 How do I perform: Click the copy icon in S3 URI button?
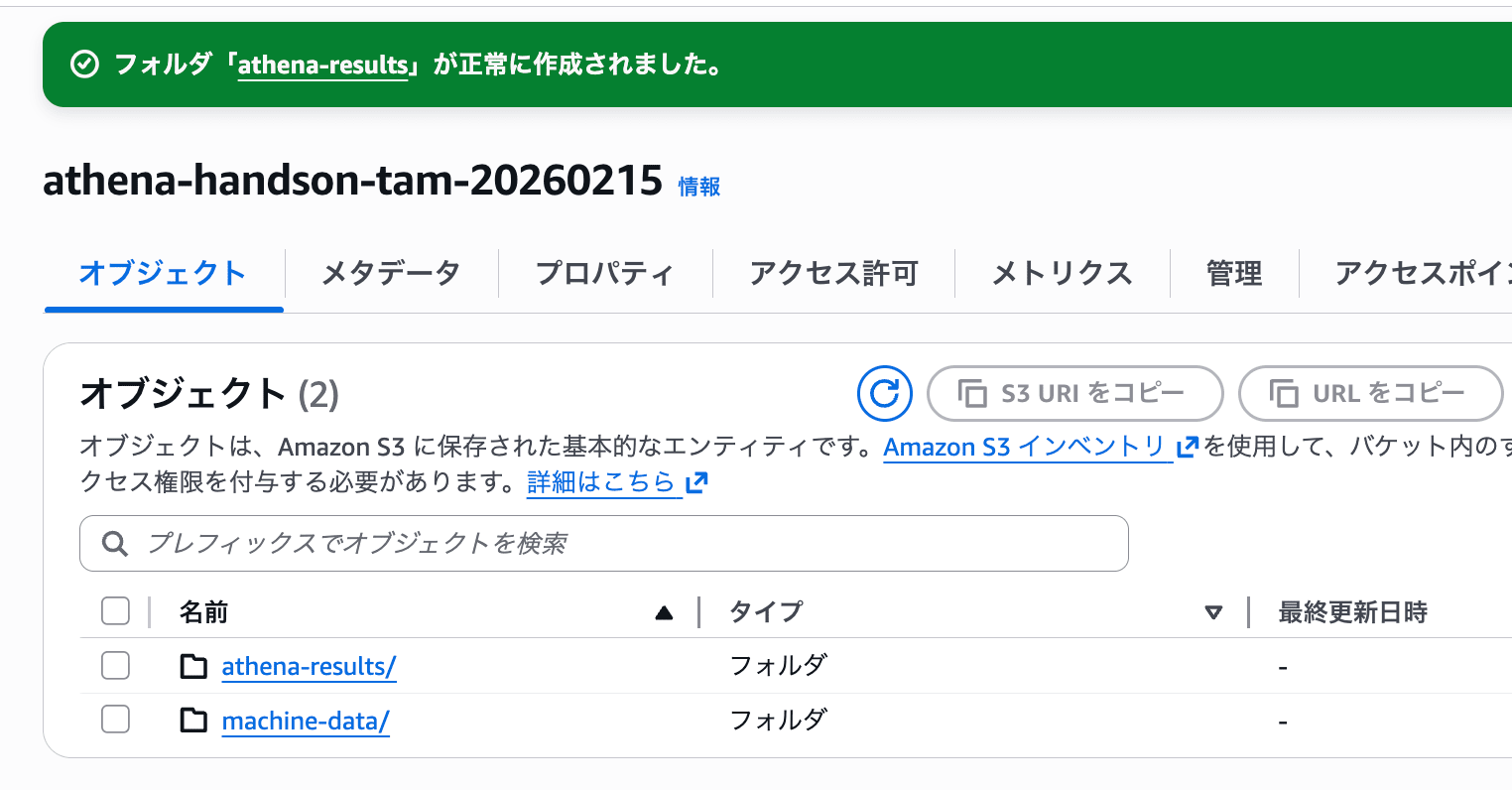coord(972,394)
